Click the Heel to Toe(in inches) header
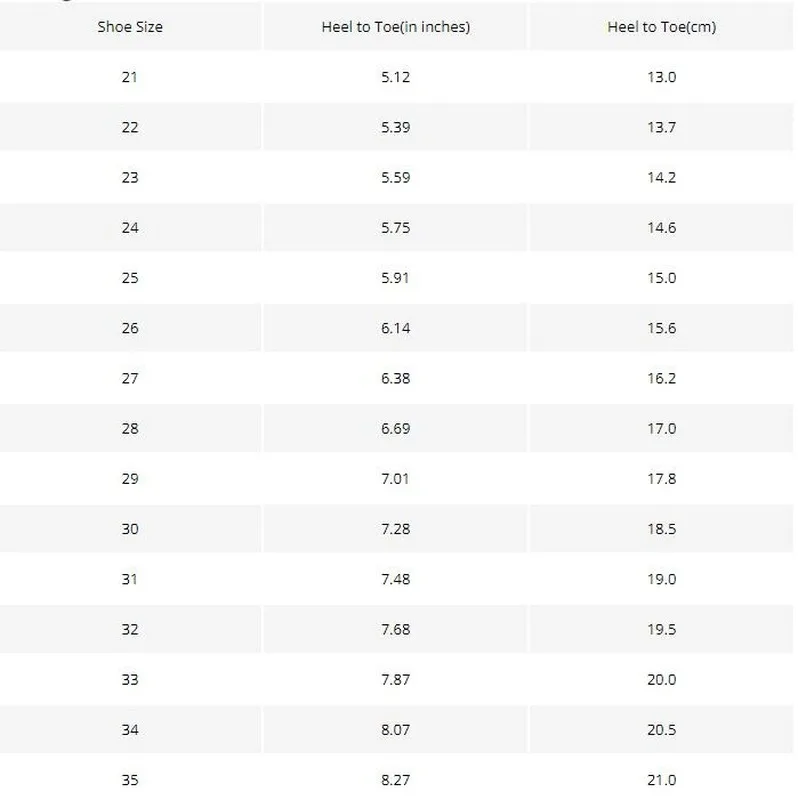 (x=395, y=27)
